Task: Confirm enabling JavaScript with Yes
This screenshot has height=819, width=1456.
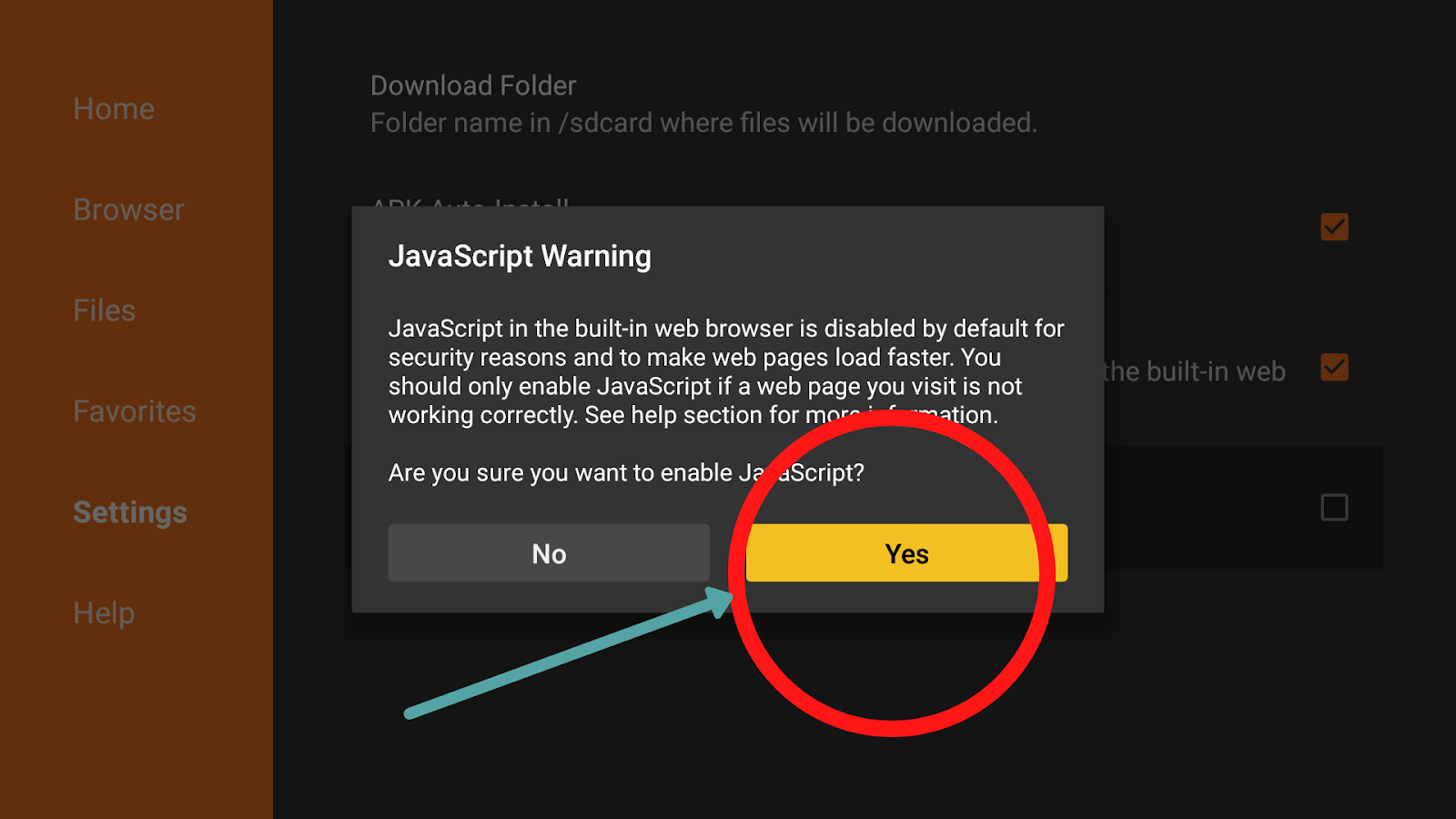Action: click(906, 553)
